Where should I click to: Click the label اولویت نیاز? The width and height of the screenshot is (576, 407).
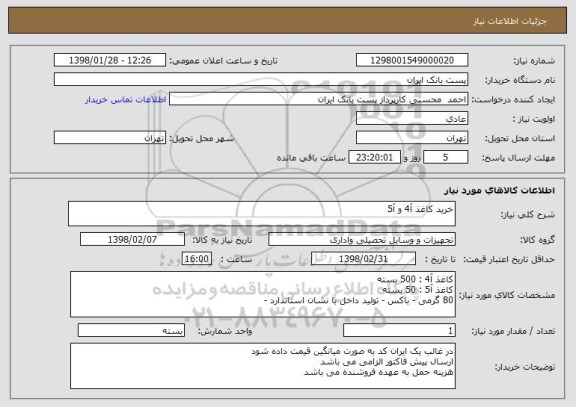coord(534,119)
